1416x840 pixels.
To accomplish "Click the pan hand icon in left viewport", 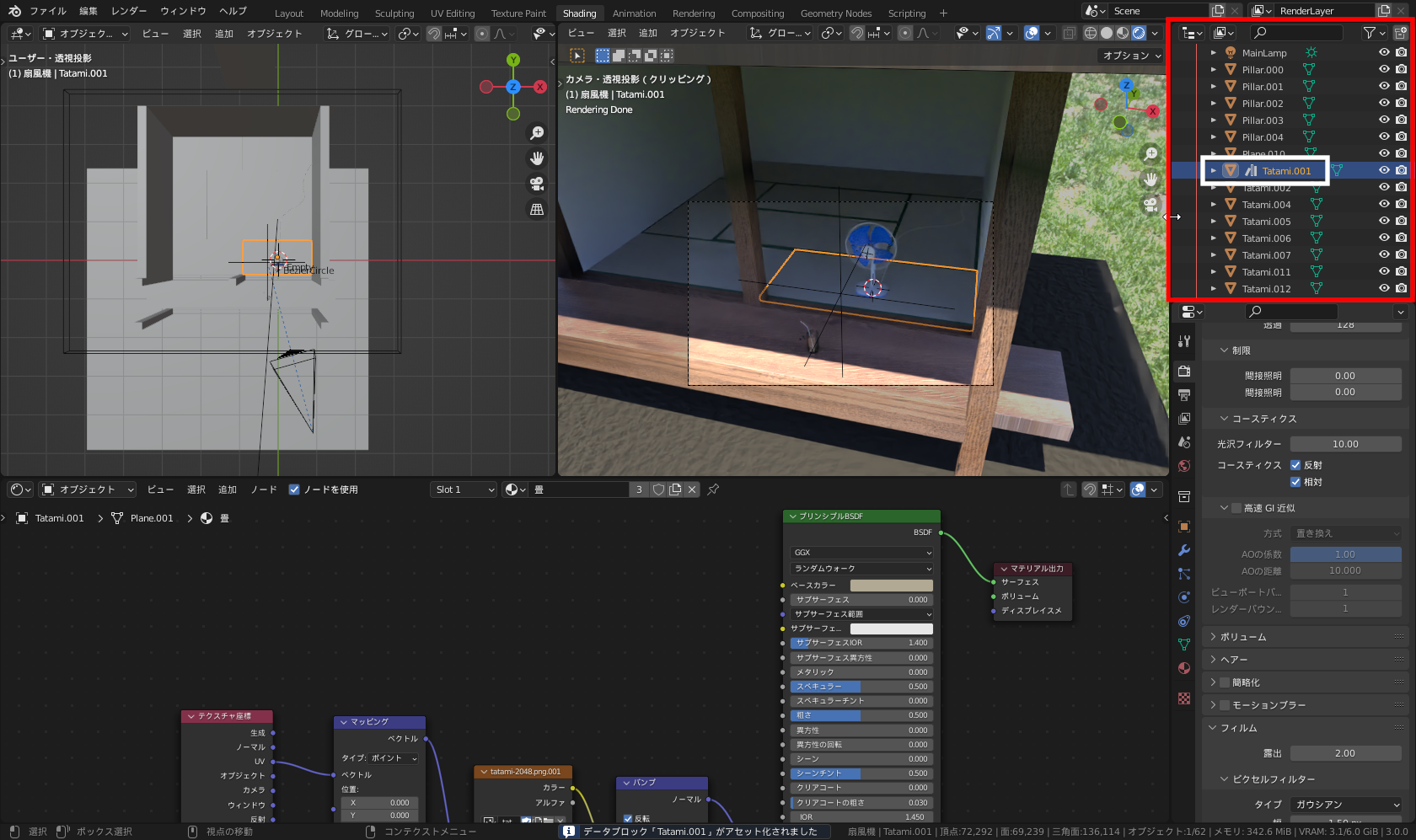I will point(536,158).
